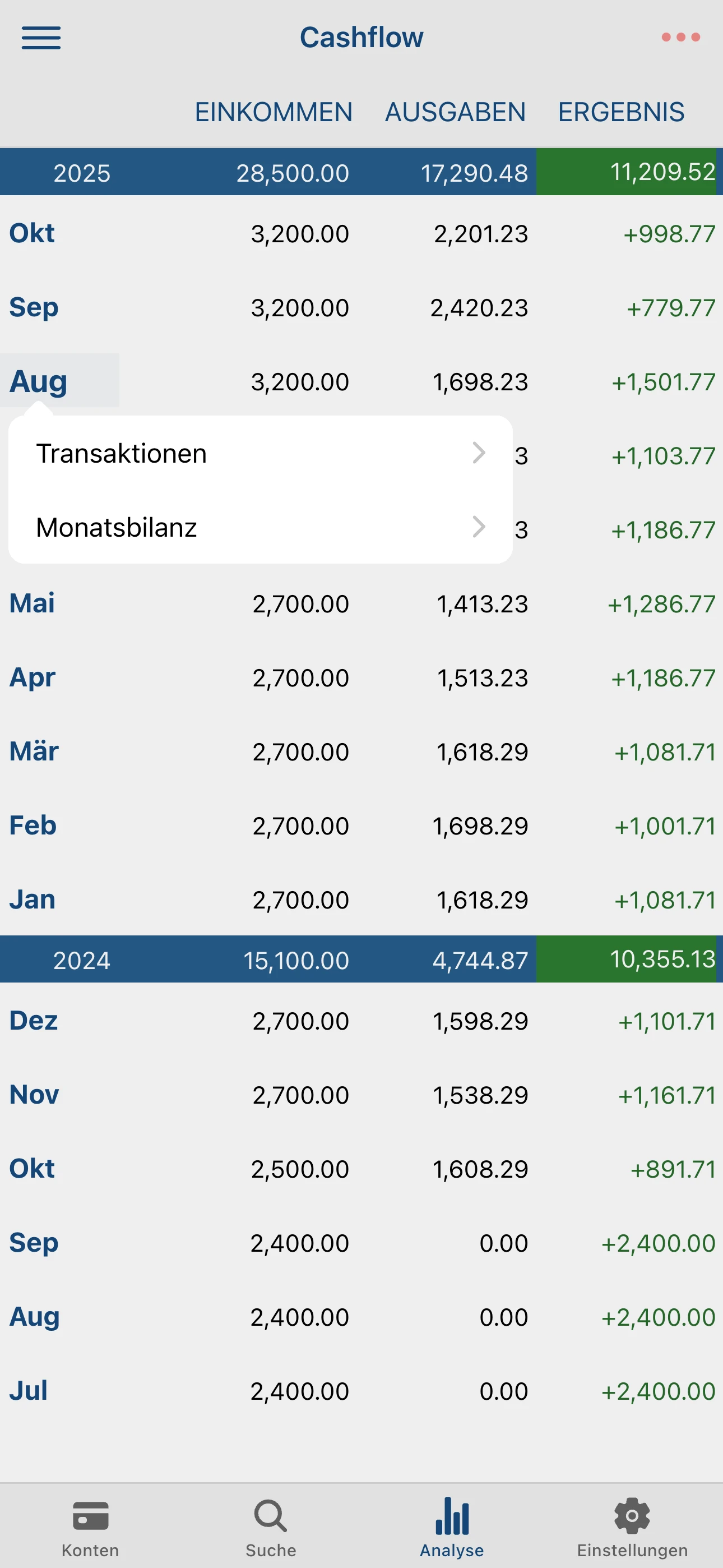Viewport: 723px width, 1568px height.
Task: Tap the EINKOMMEN column header
Action: pos(274,113)
